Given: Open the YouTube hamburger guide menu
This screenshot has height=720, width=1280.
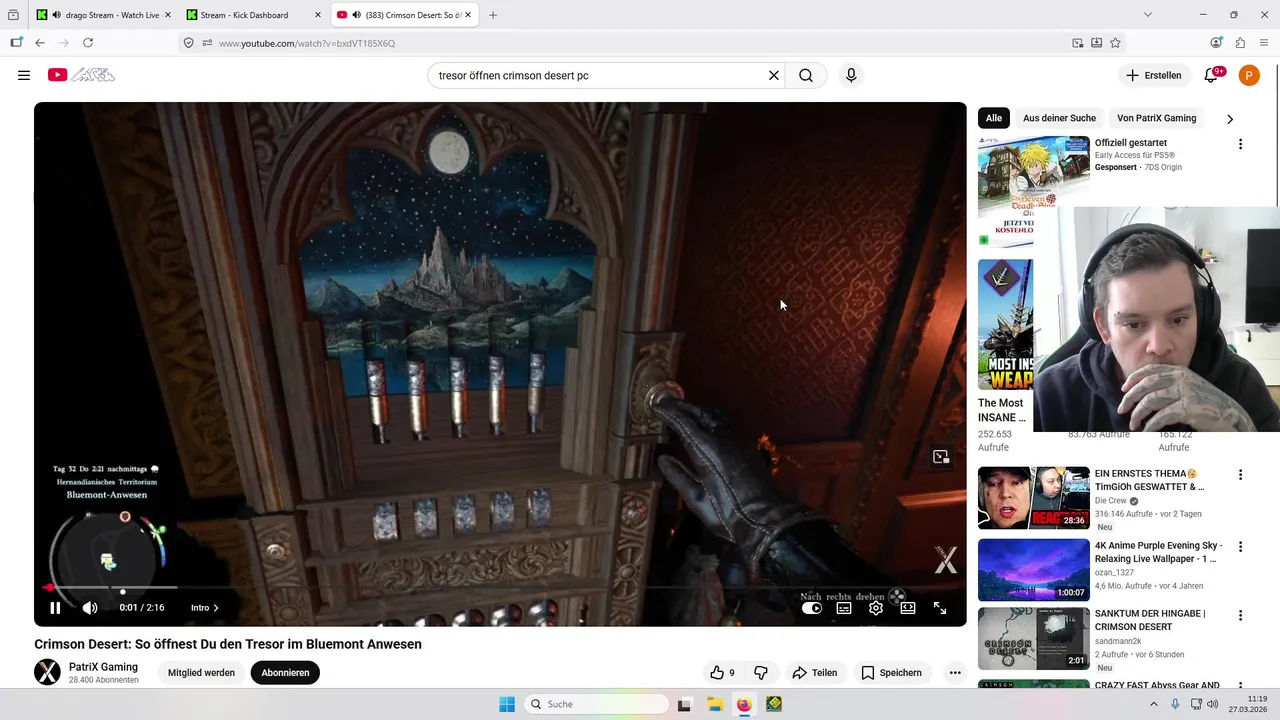Looking at the screenshot, I should pyautogui.click(x=24, y=75).
